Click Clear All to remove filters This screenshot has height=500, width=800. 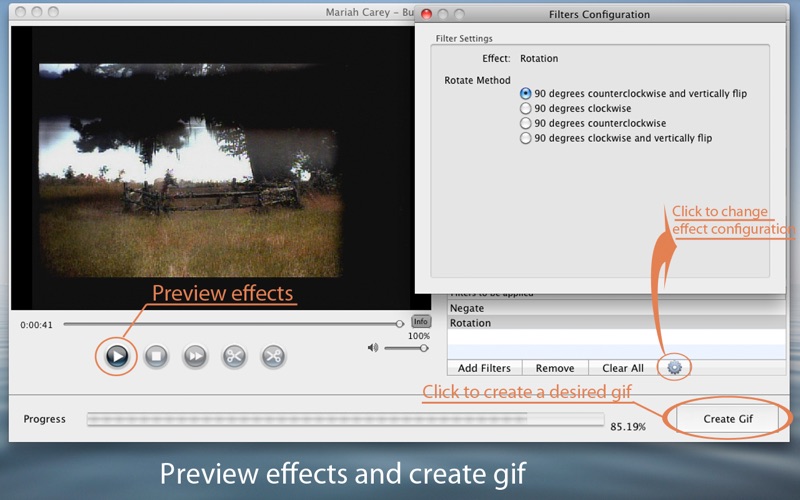[623, 368]
